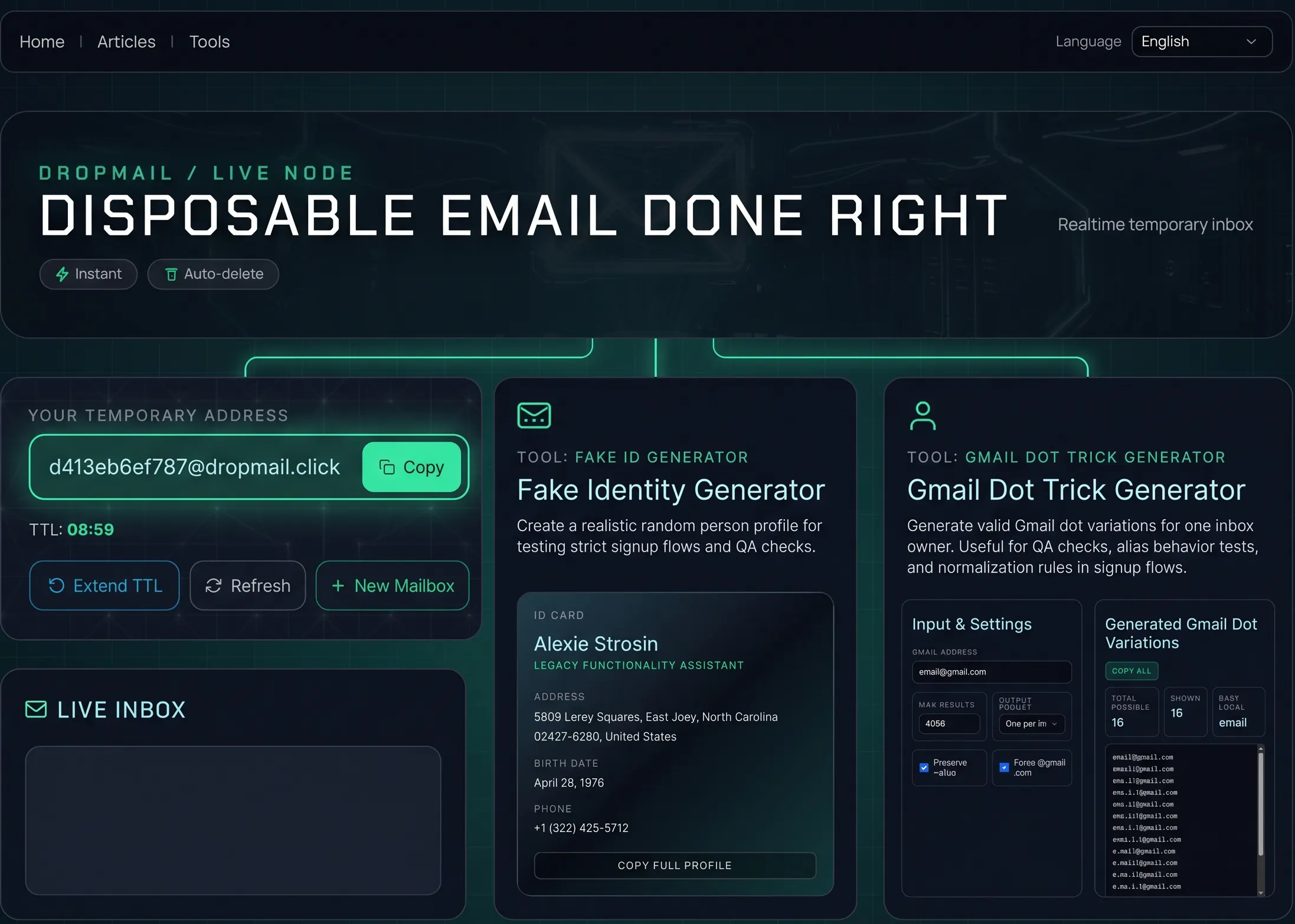This screenshot has width=1295, height=924.
Task: Click COPY ALL variations button
Action: [1132, 671]
